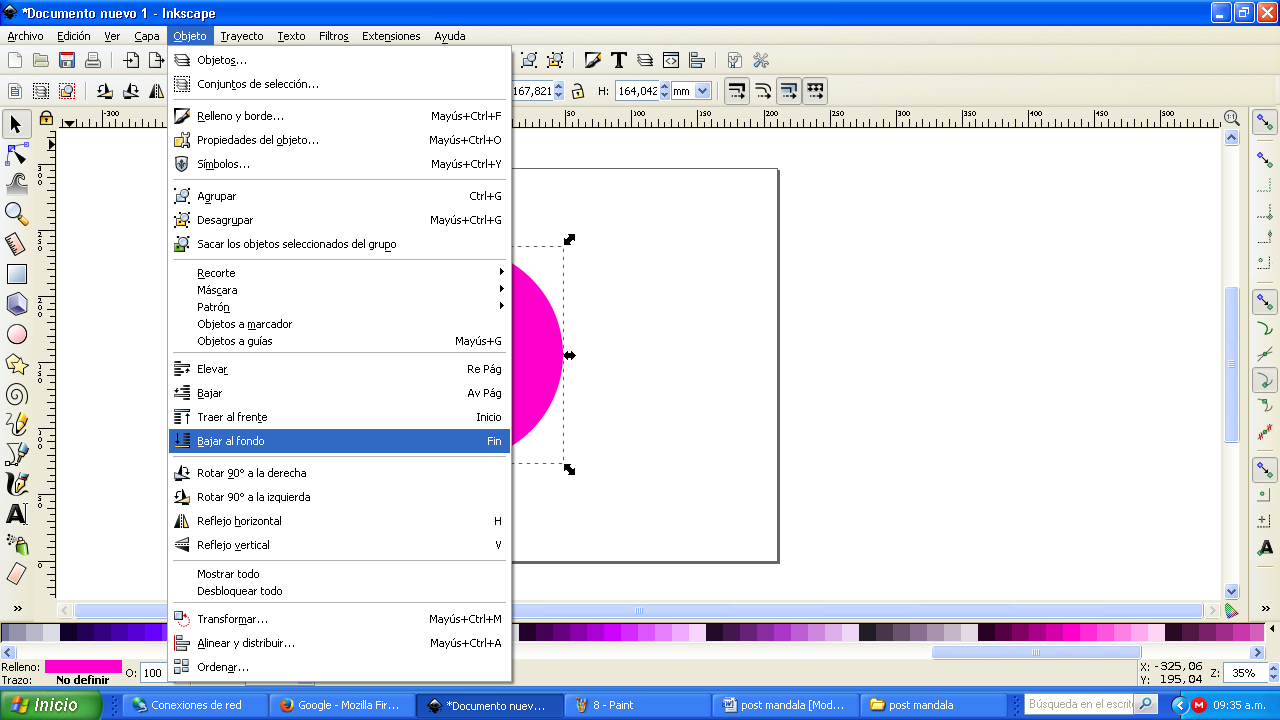This screenshot has width=1280, height=720.
Task: Click the Save document icon
Action: coord(67,61)
